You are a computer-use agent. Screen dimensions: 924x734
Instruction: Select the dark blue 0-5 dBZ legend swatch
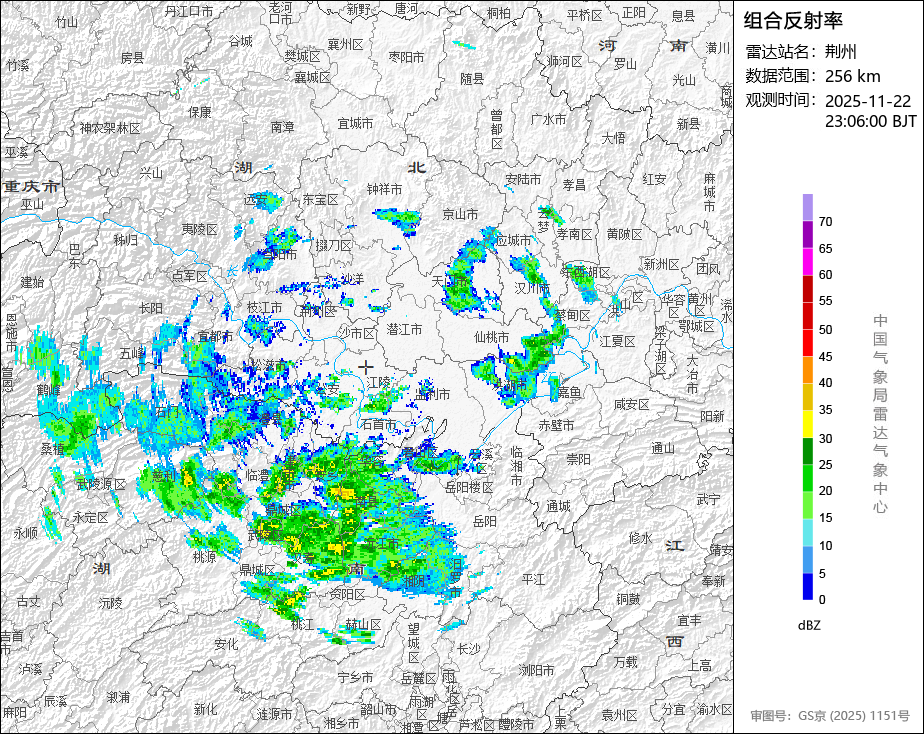click(x=807, y=587)
